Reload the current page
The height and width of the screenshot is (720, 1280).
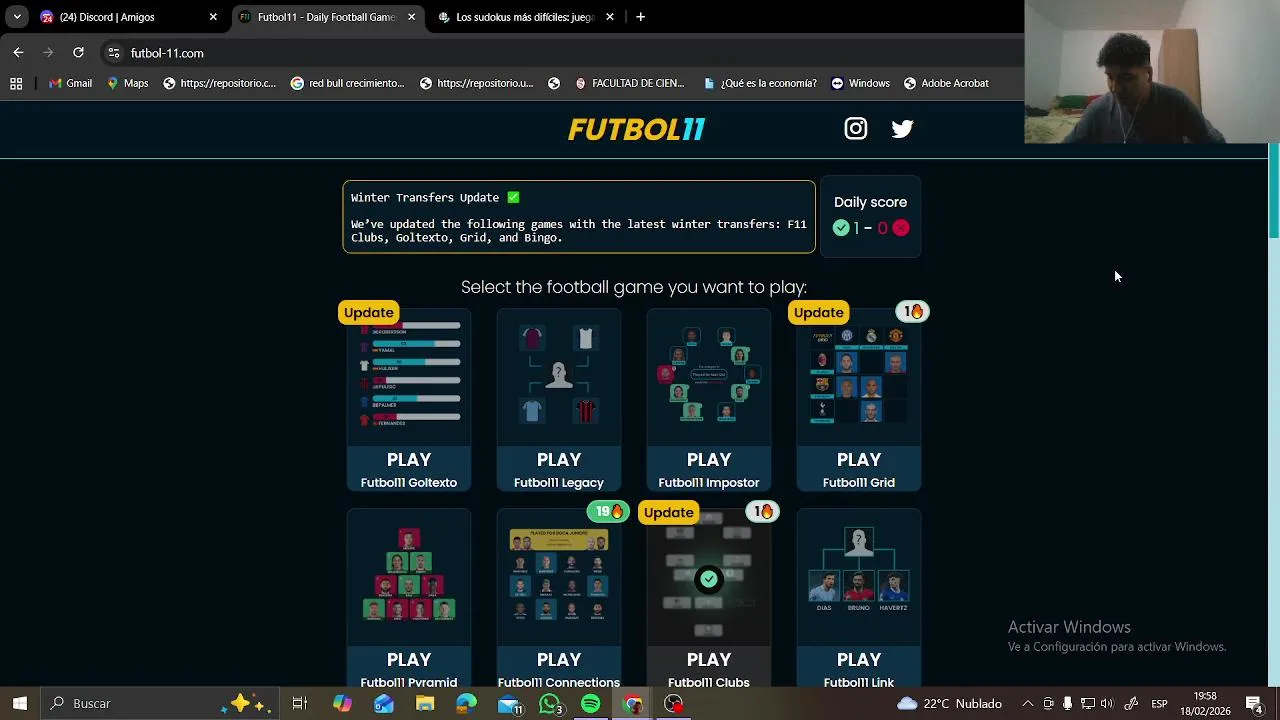click(x=78, y=53)
